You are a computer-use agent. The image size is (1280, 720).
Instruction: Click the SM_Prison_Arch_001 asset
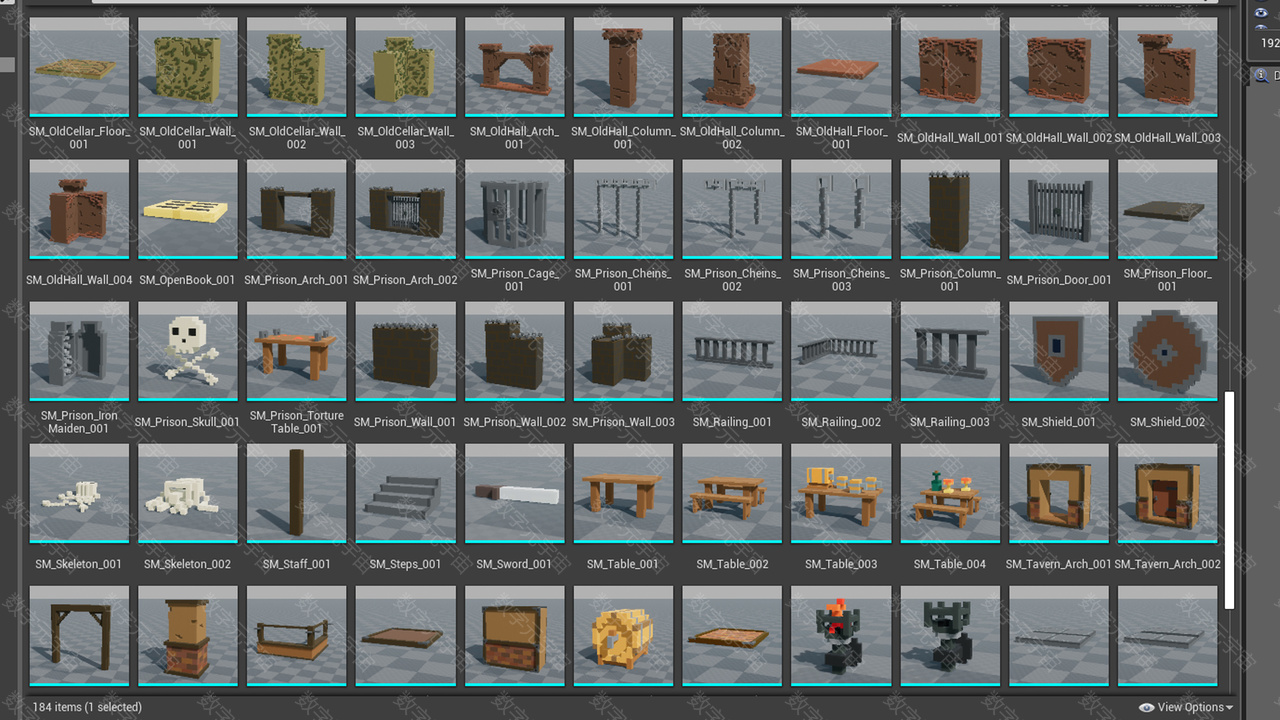pyautogui.click(x=297, y=209)
